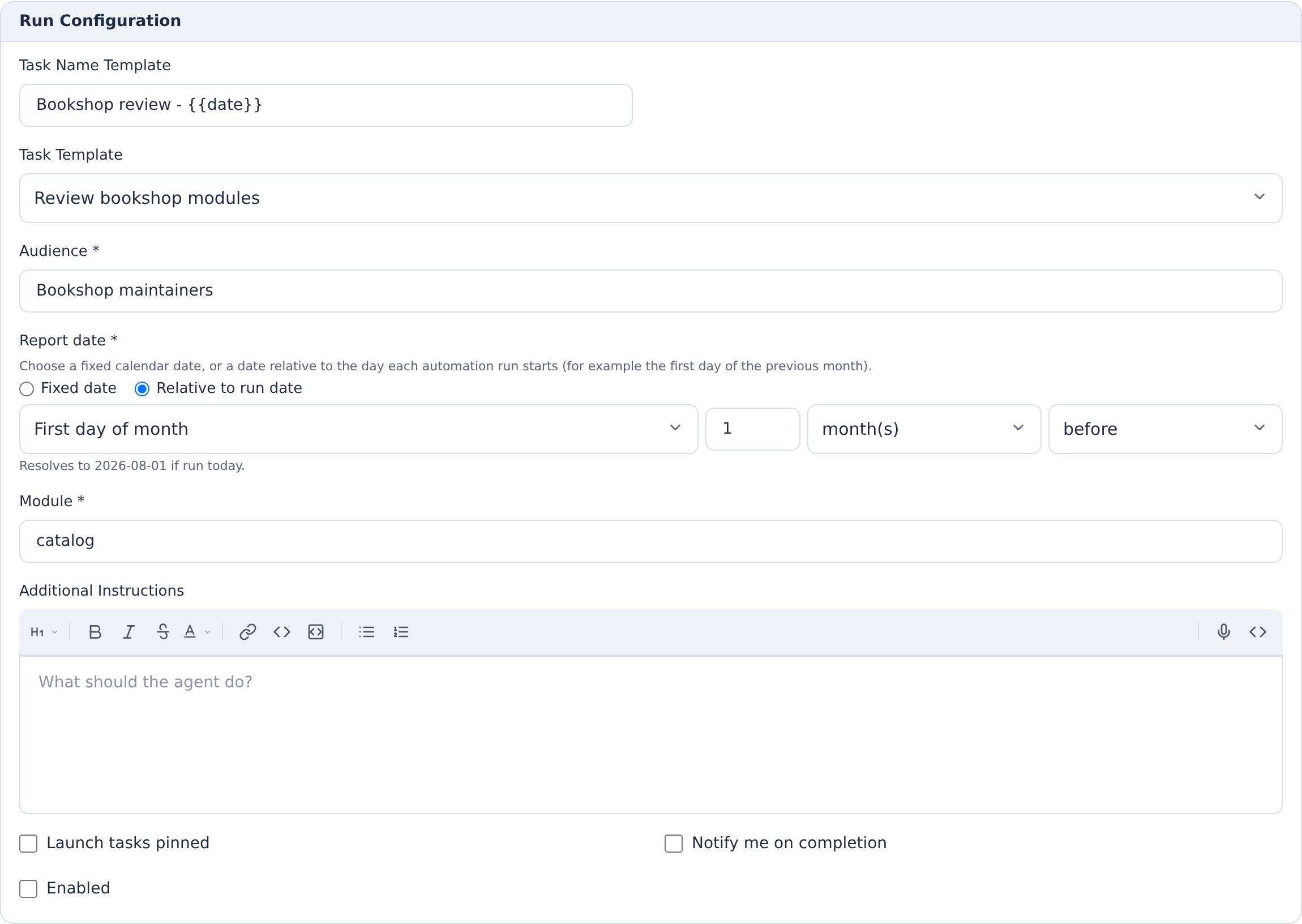Create a bulleted list
This screenshot has height=924, width=1302.
click(x=367, y=632)
